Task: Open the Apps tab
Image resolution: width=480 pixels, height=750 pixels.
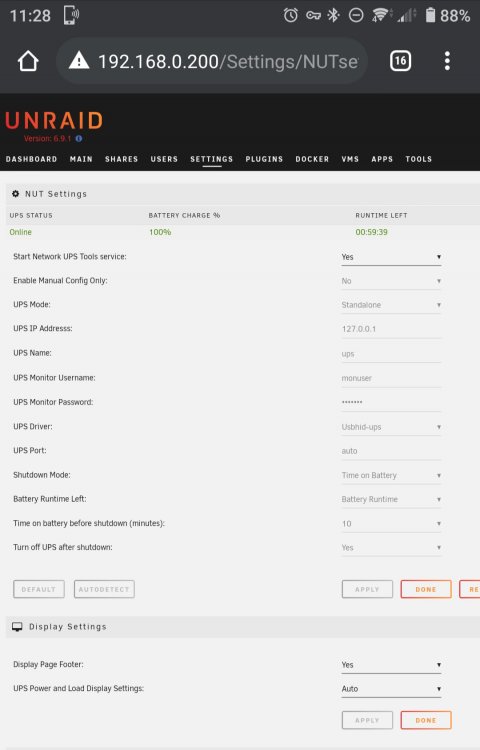Action: point(382,159)
